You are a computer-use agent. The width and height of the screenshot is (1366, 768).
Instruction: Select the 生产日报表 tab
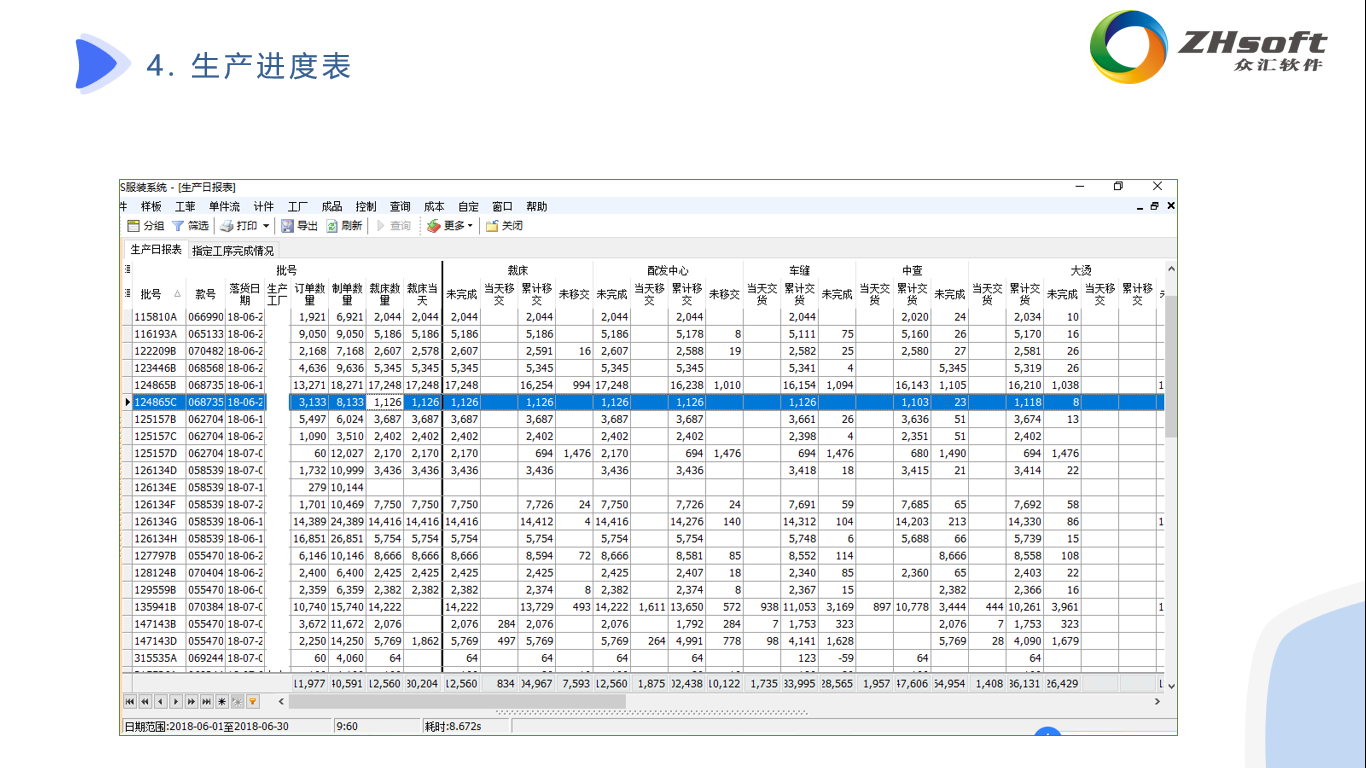pyautogui.click(x=156, y=250)
